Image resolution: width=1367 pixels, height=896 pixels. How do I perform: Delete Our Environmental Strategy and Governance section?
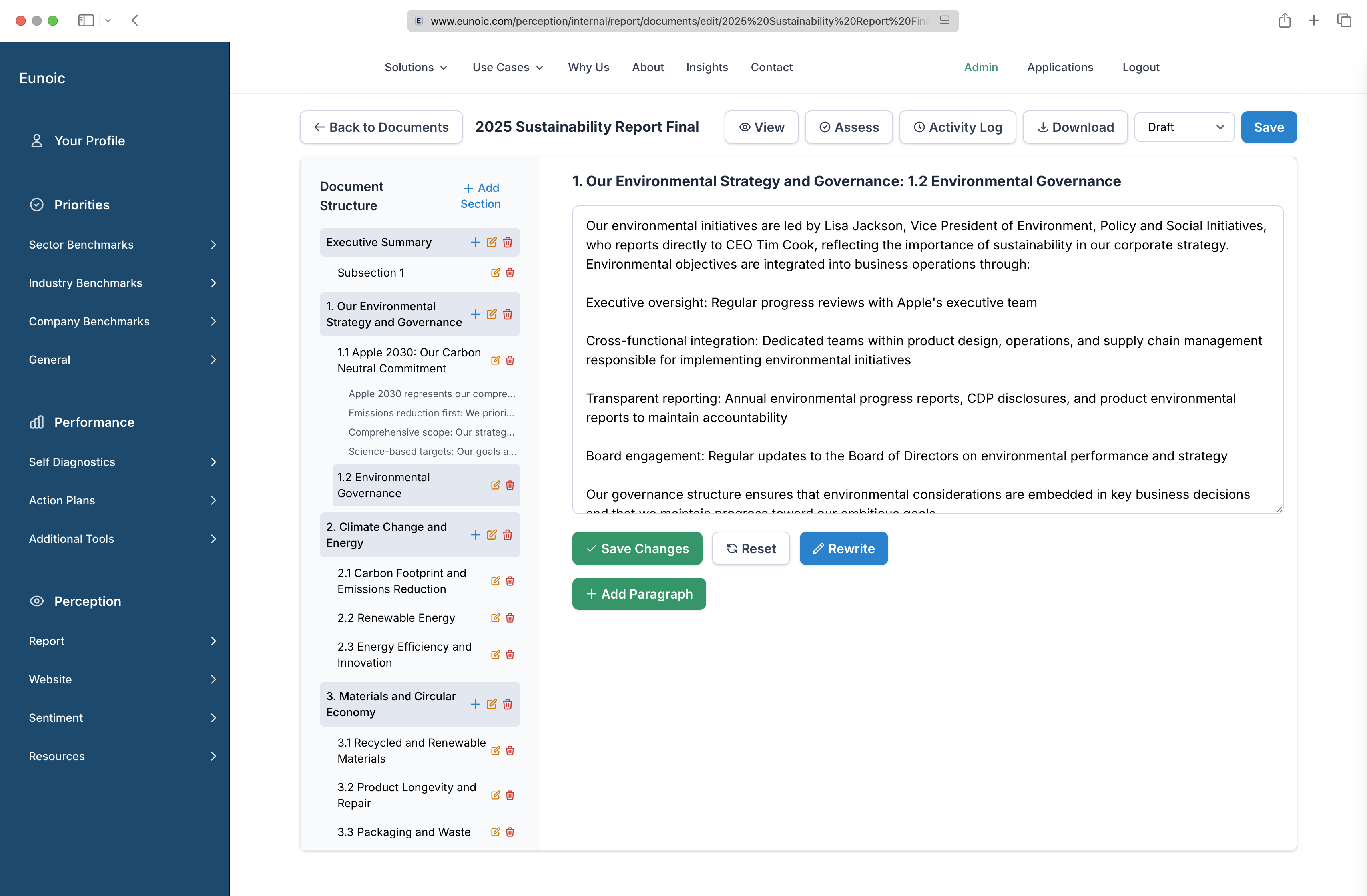(x=508, y=314)
